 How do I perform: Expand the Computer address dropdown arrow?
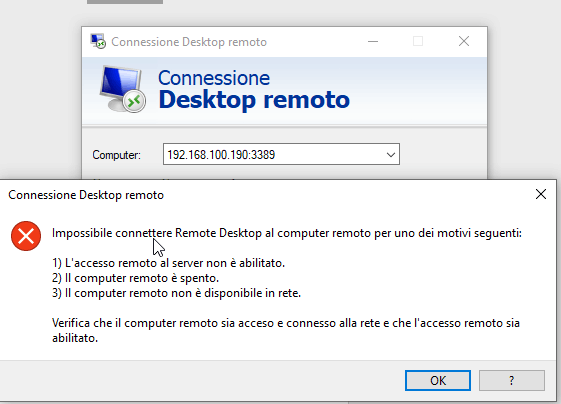(x=391, y=155)
